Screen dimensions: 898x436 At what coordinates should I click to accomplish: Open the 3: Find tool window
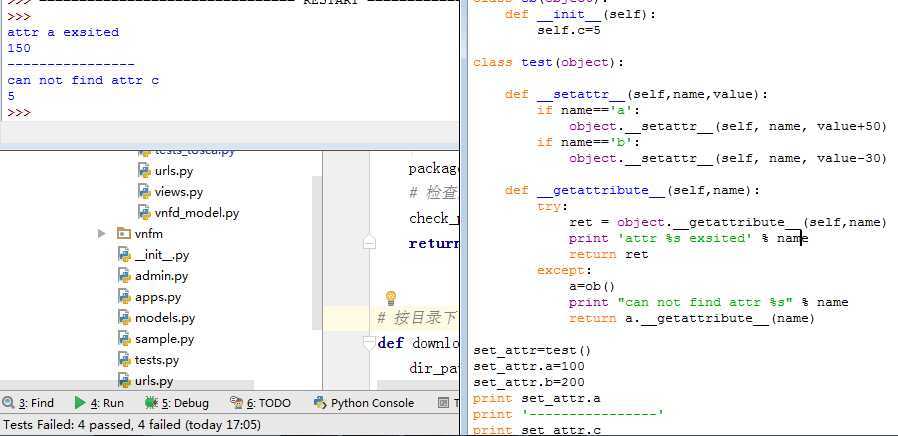28,403
